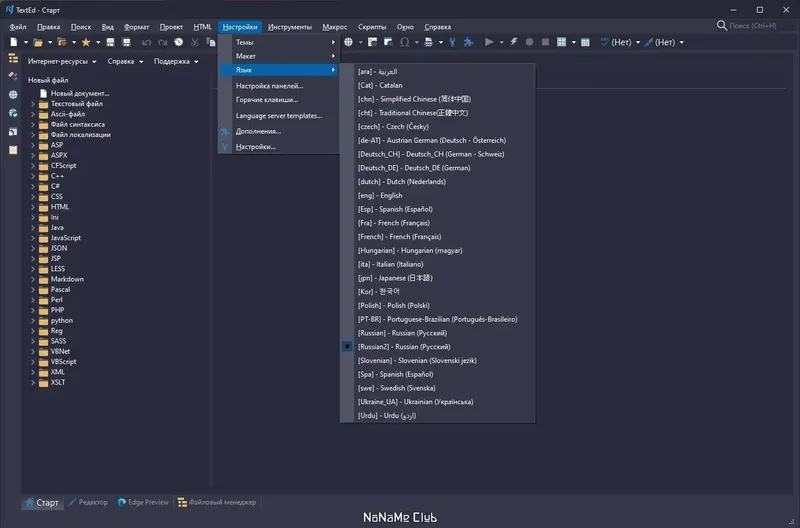Click the search magnifier icon at top right
Screen dimensions: 800x528
coord(721,26)
